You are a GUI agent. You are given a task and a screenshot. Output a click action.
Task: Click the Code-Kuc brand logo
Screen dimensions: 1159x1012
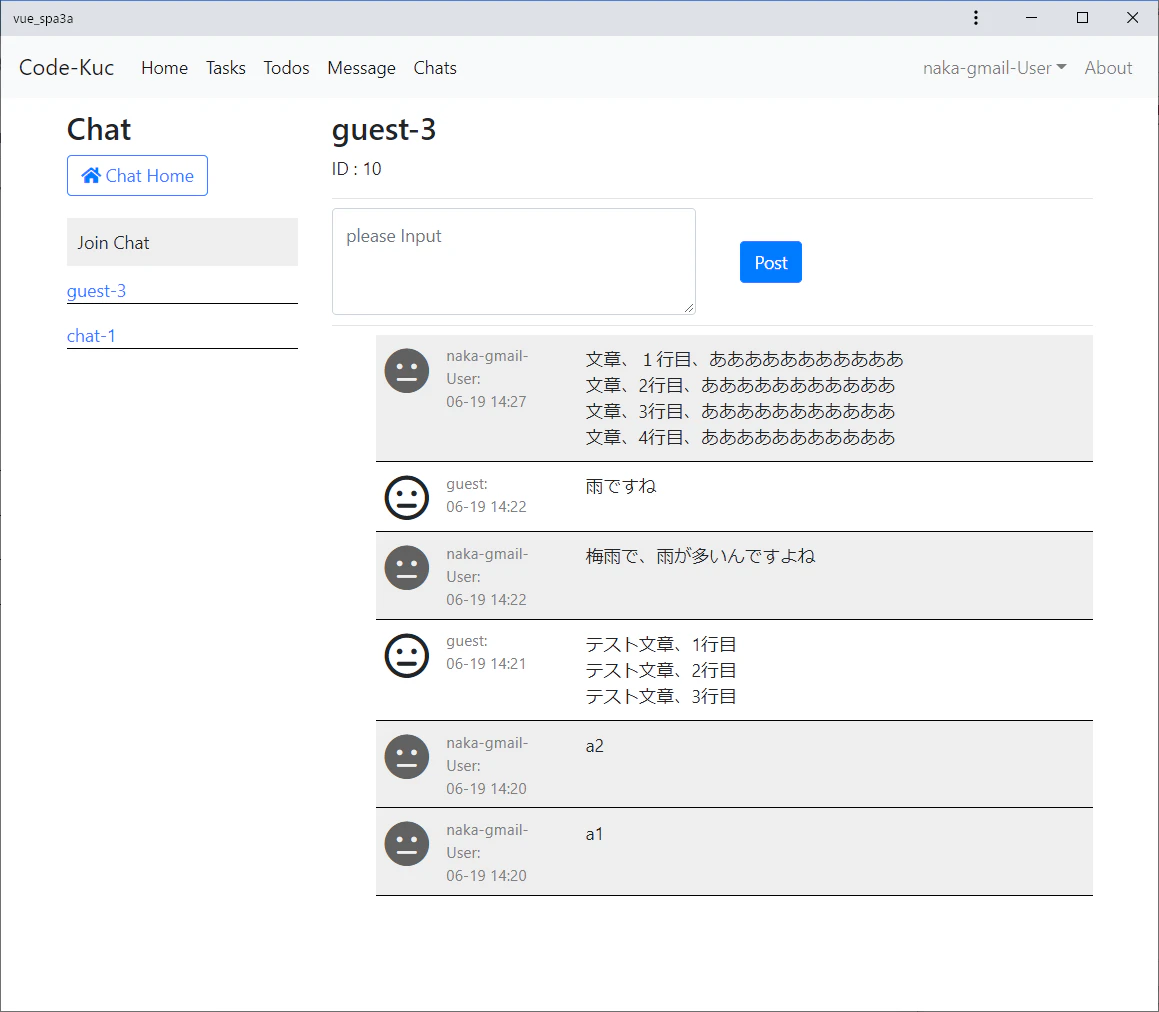point(67,67)
